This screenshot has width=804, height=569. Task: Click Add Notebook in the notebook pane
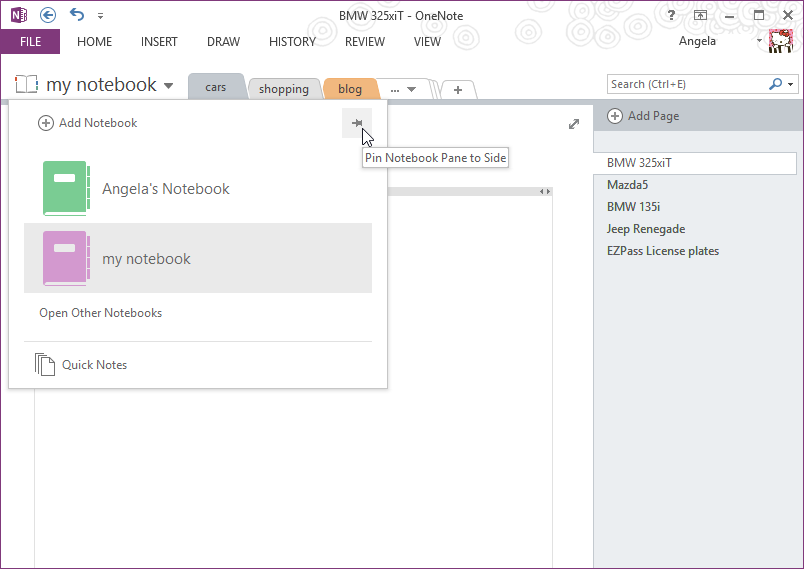(x=88, y=123)
